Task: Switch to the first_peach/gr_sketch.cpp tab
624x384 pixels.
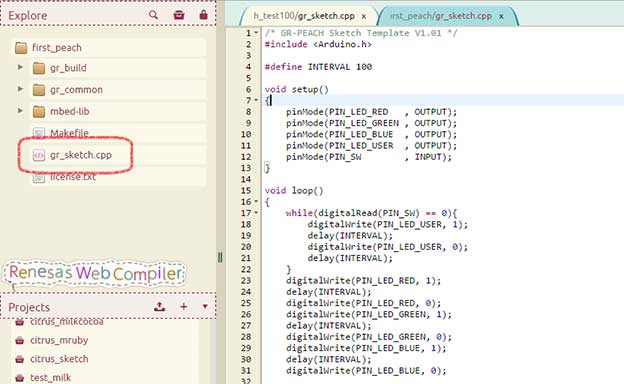Action: [x=441, y=16]
